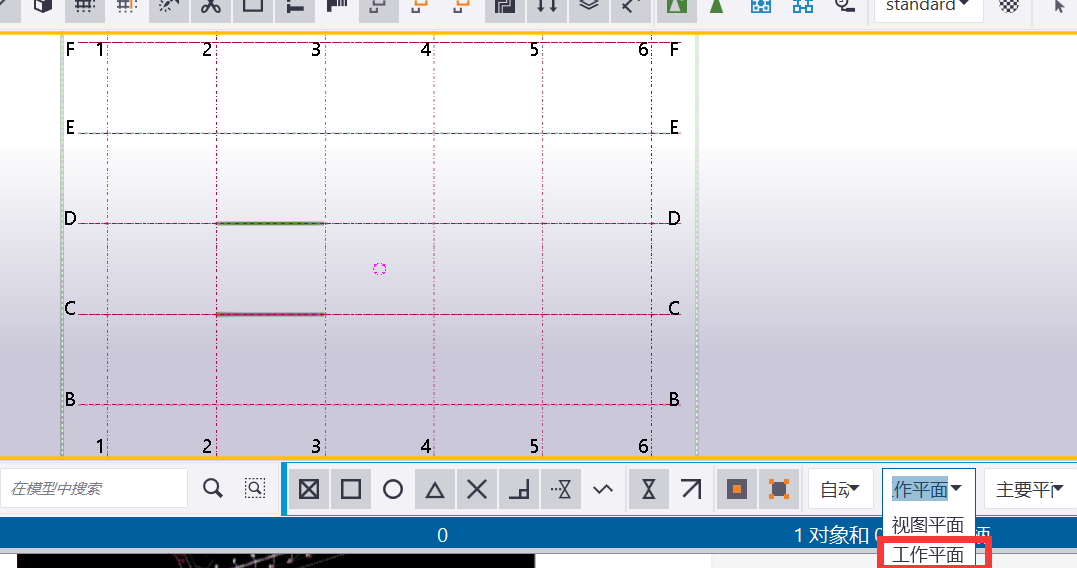The image size is (1077, 568).
Task: Click the up-down arrows icon in top toolbar
Action: (547, 7)
